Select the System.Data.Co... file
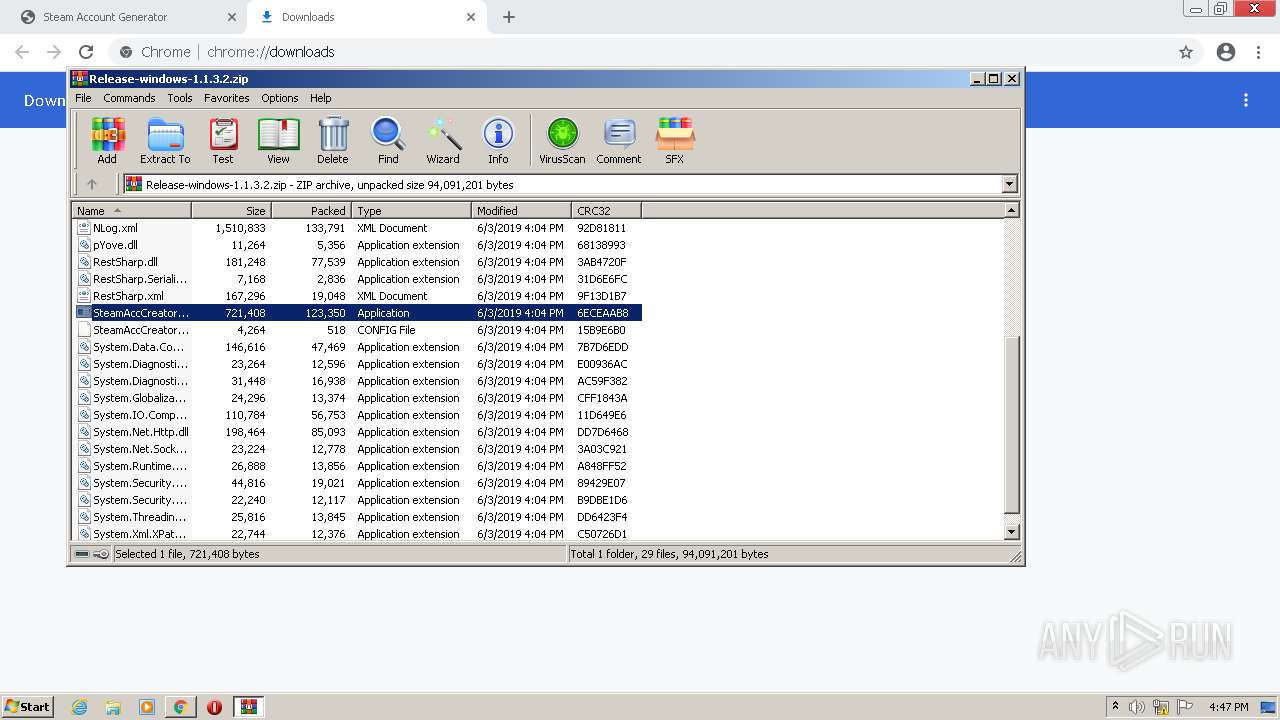 [358, 347]
